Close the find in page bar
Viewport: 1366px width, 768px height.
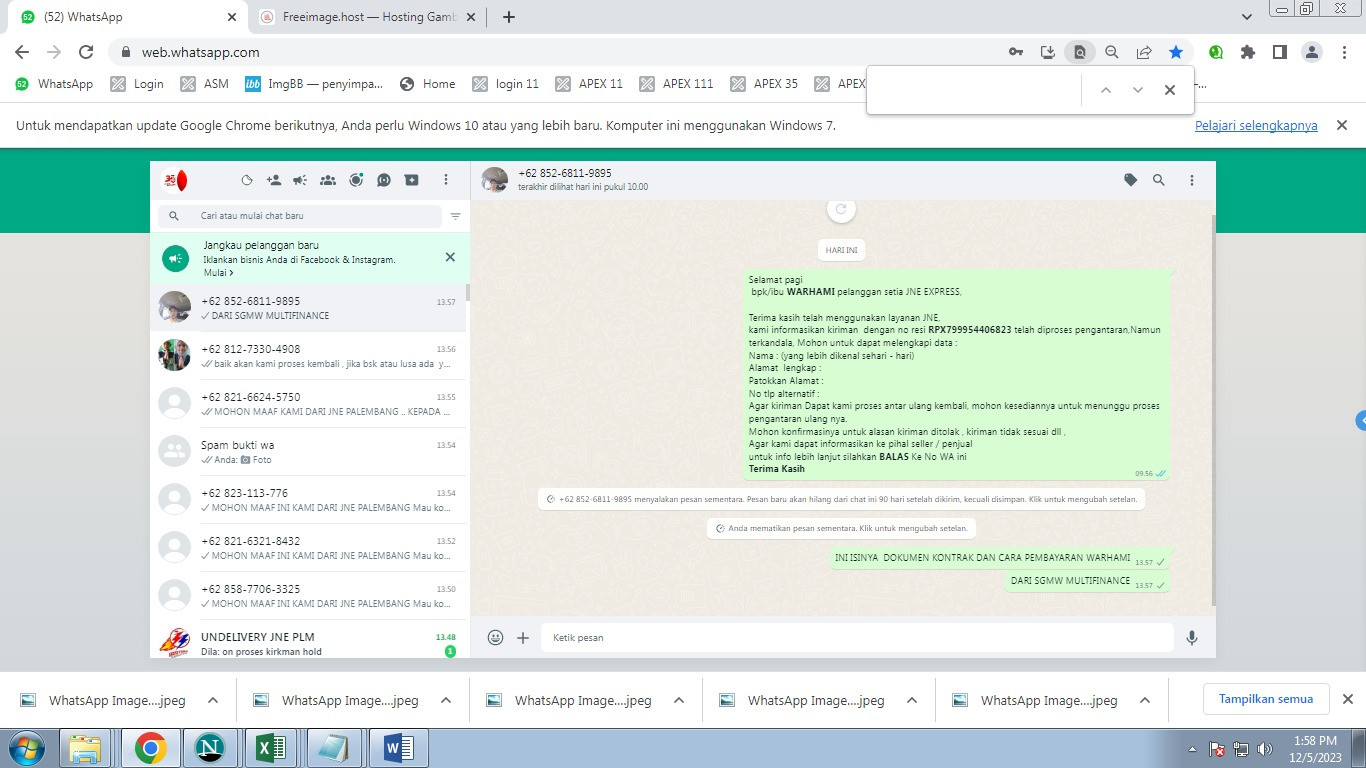pyautogui.click(x=1169, y=90)
